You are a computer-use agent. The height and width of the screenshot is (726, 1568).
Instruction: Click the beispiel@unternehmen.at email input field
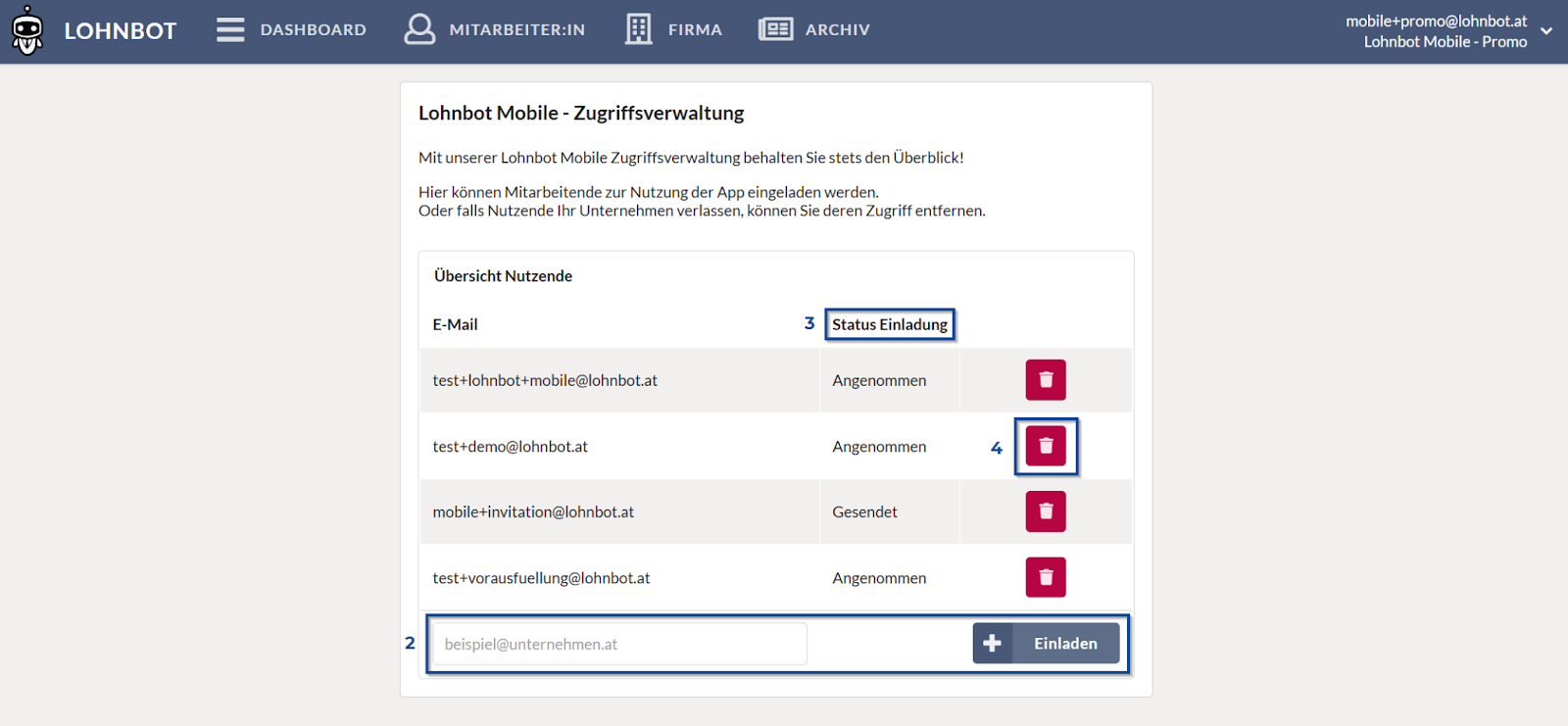point(619,644)
